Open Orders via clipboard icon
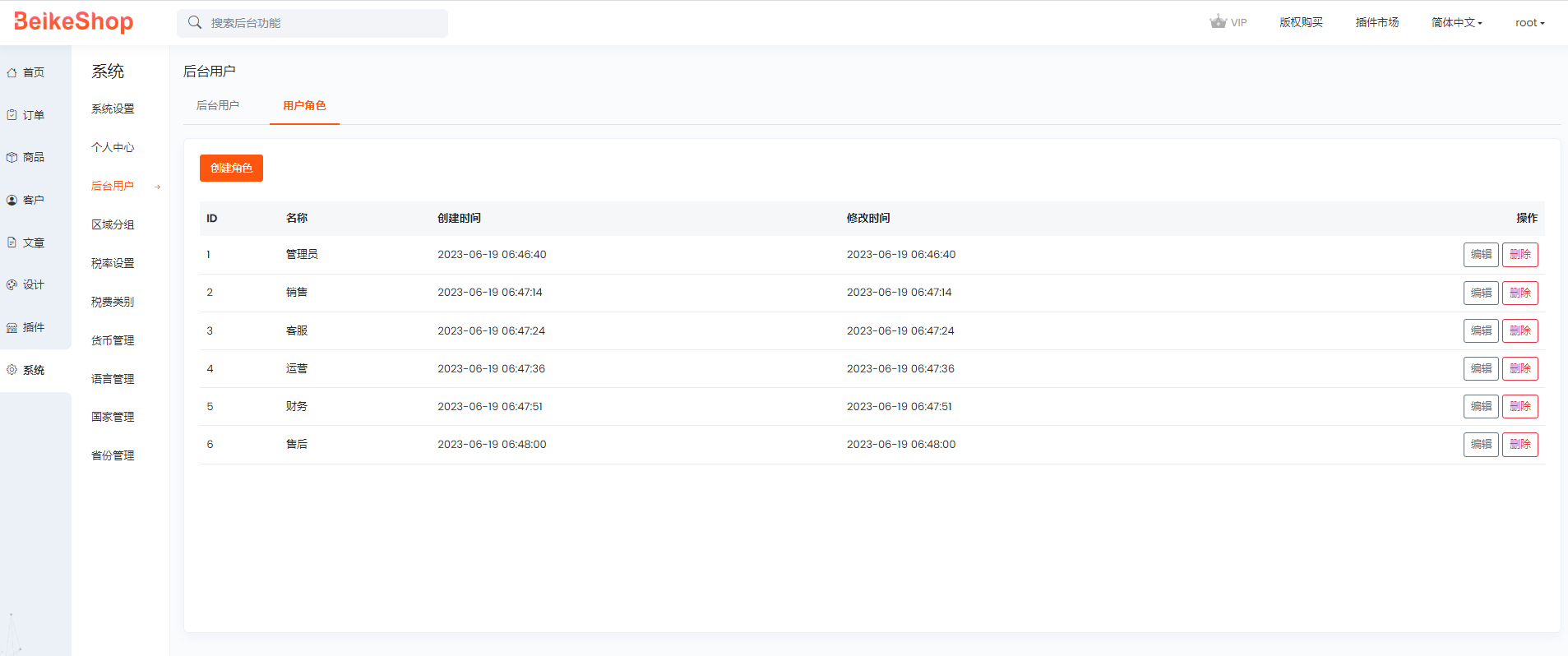Screen dimensions: 1568x656 coord(12,115)
